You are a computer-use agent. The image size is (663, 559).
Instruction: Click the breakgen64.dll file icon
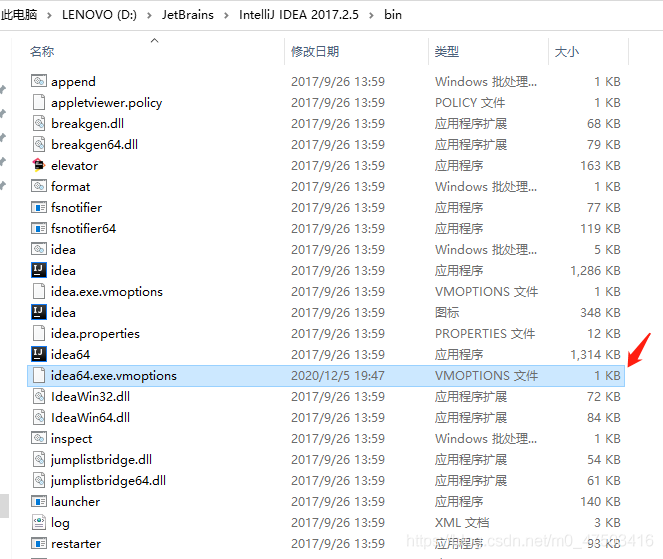(x=39, y=144)
